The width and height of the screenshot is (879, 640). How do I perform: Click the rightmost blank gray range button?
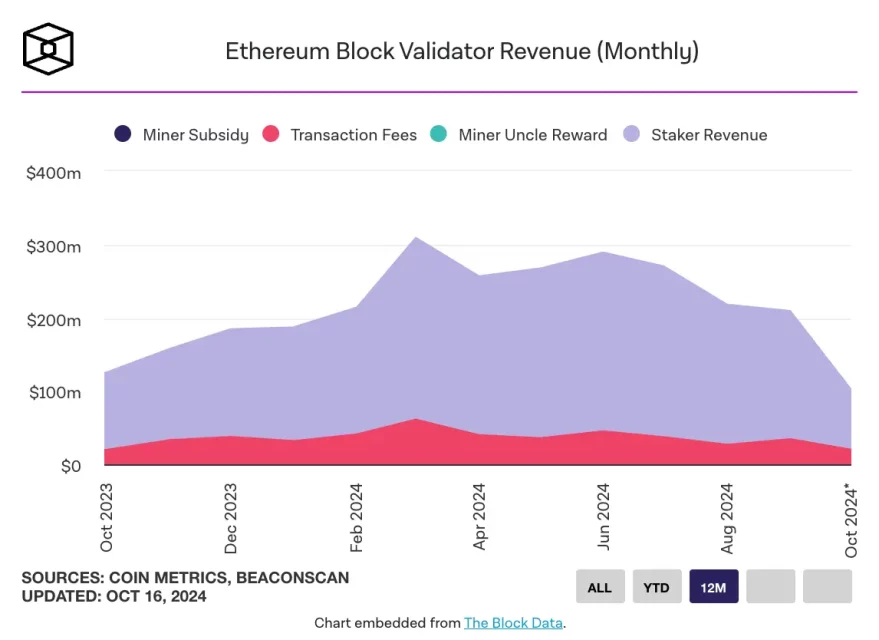[826, 587]
